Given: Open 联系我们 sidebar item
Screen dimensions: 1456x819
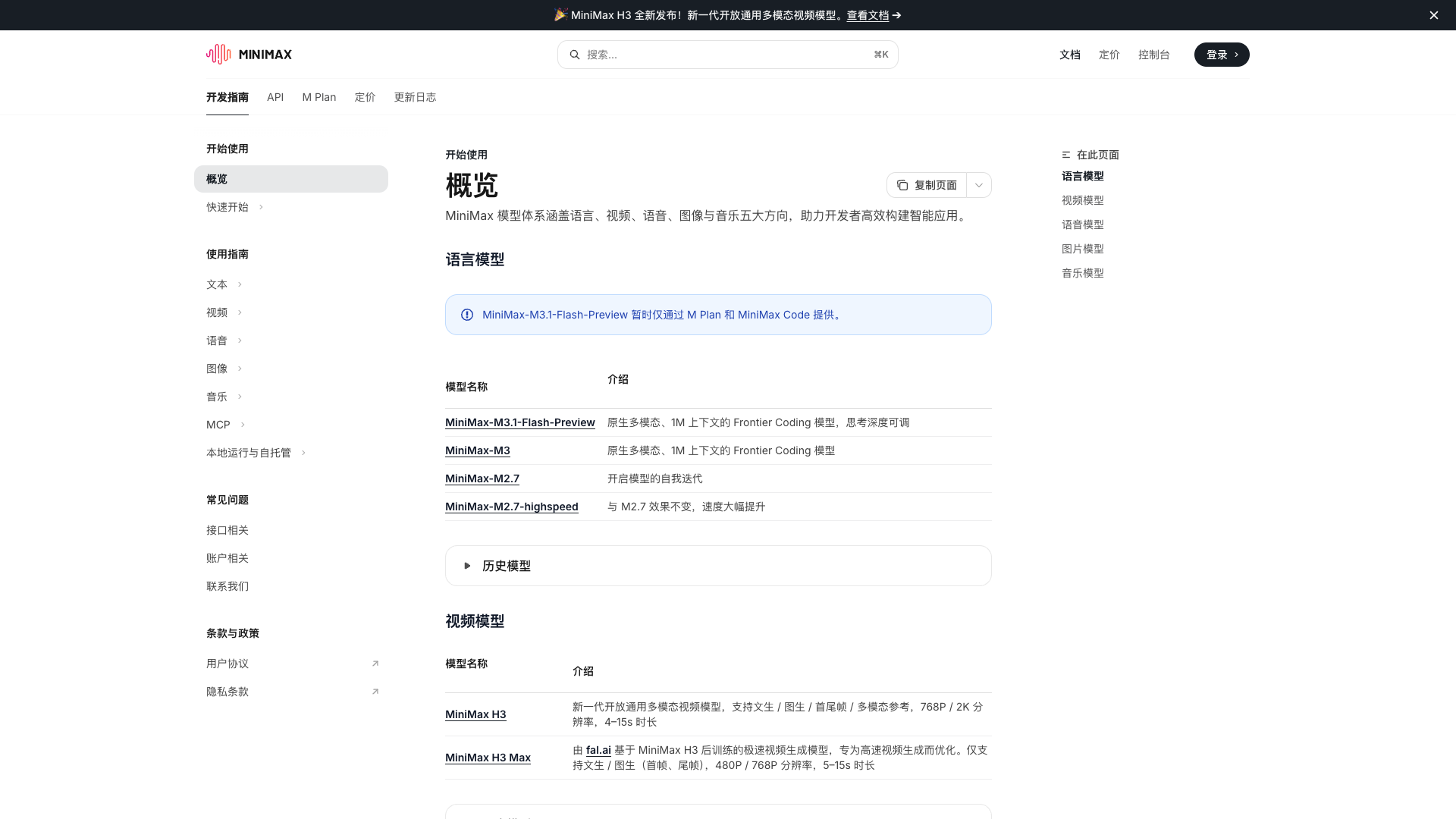Looking at the screenshot, I should [x=227, y=586].
